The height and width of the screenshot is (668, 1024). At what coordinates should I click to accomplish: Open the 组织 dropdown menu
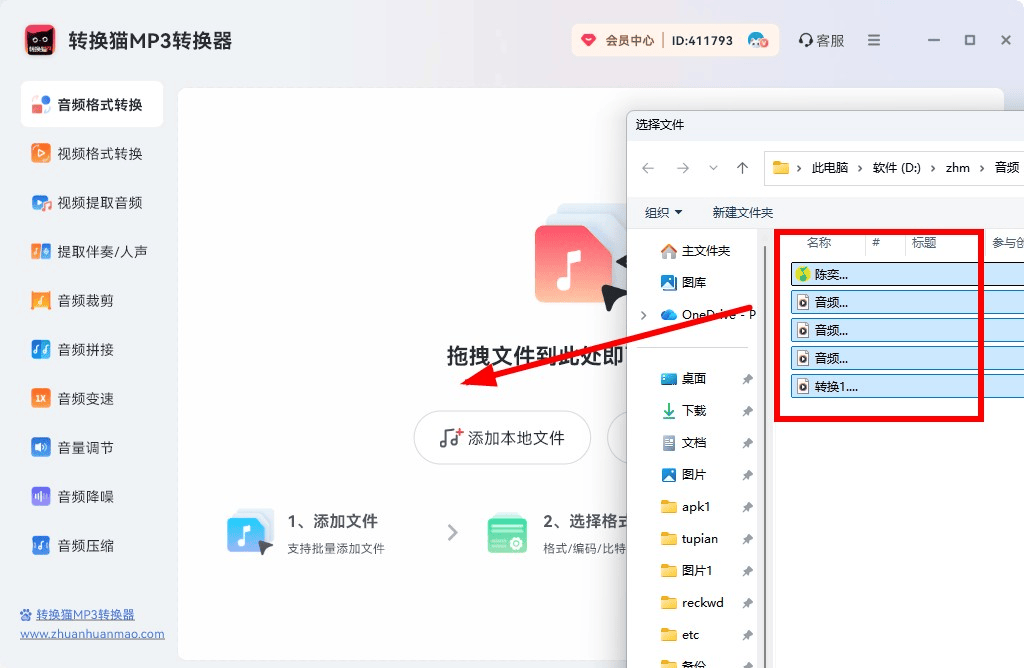tap(663, 213)
